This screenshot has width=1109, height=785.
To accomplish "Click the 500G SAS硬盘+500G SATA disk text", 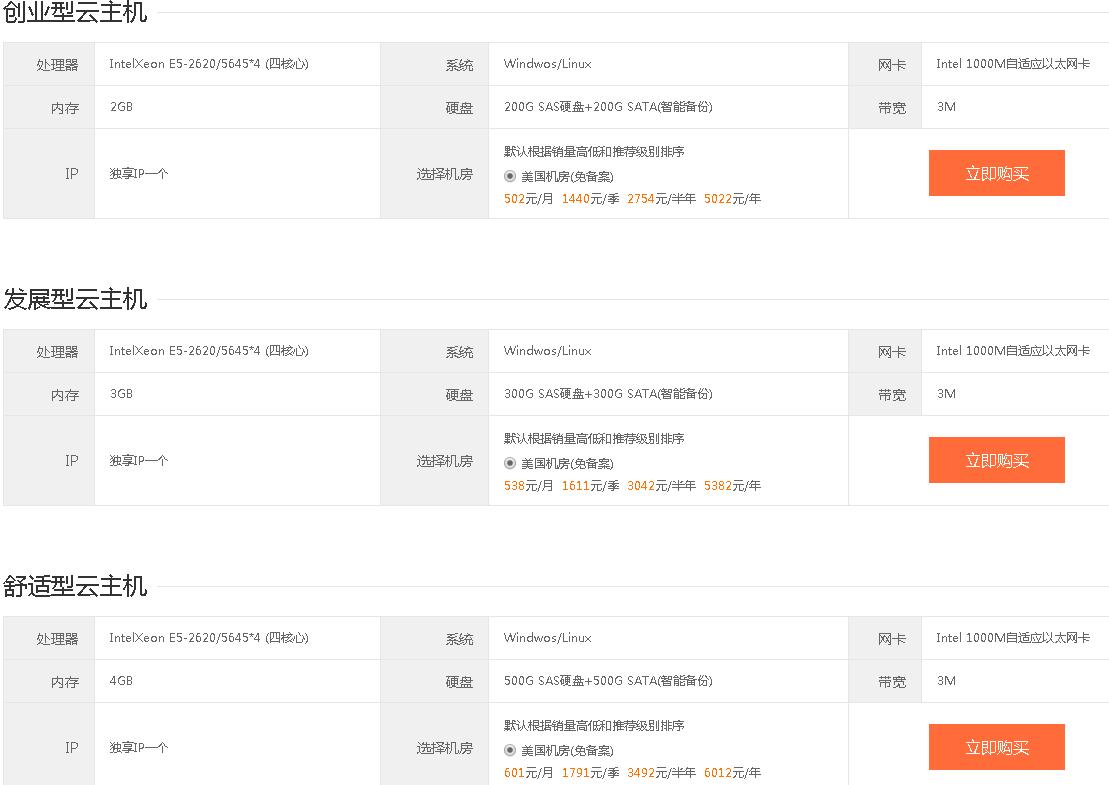I will (608, 681).
